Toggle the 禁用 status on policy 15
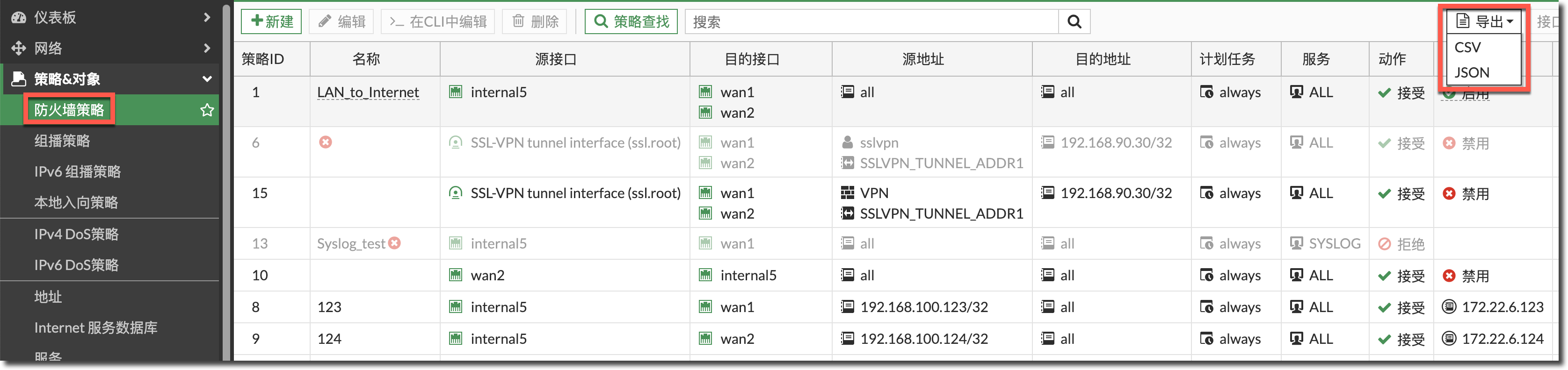Screen dimensions: 1568x370 tap(1466, 194)
